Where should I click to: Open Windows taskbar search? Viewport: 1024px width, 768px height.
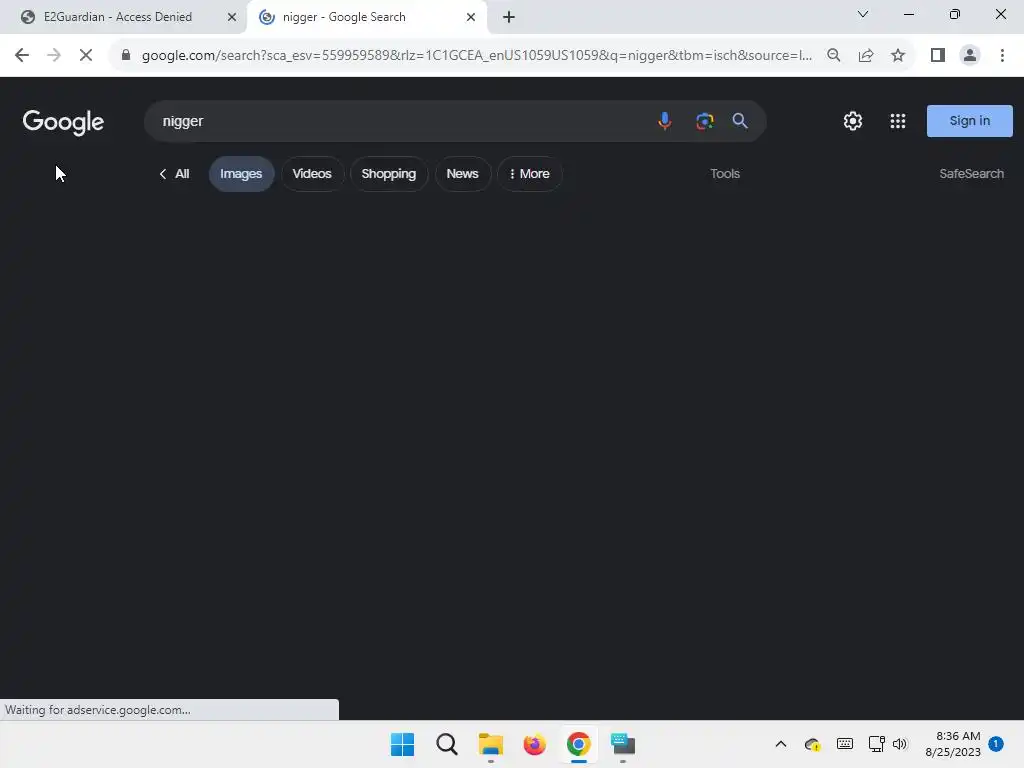(447, 744)
